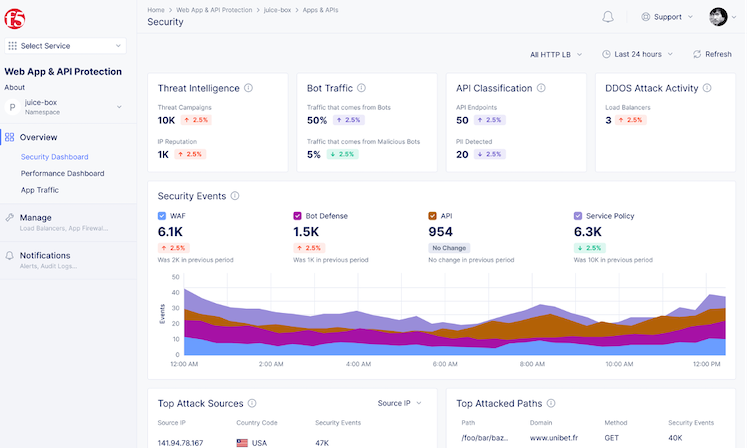Open the Last 24 hours time selector
747x448 pixels.
tap(637, 54)
